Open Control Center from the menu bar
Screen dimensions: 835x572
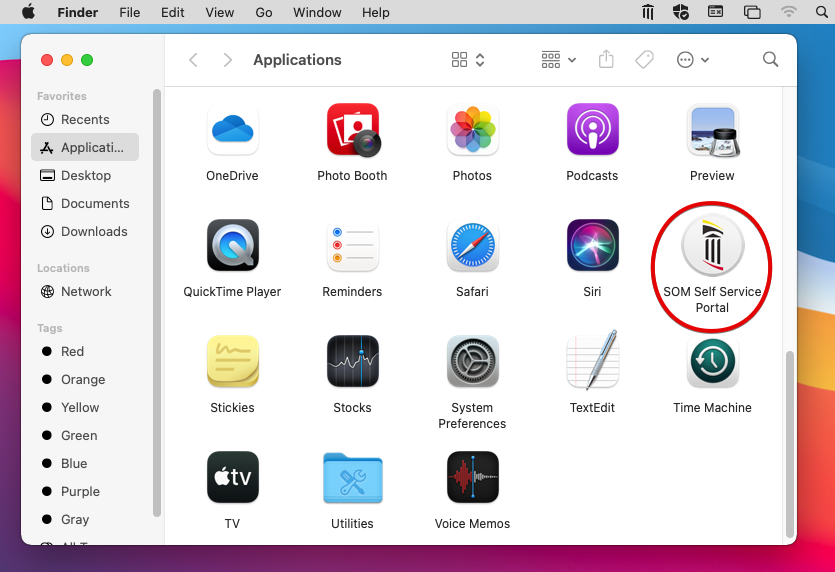[x=752, y=12]
